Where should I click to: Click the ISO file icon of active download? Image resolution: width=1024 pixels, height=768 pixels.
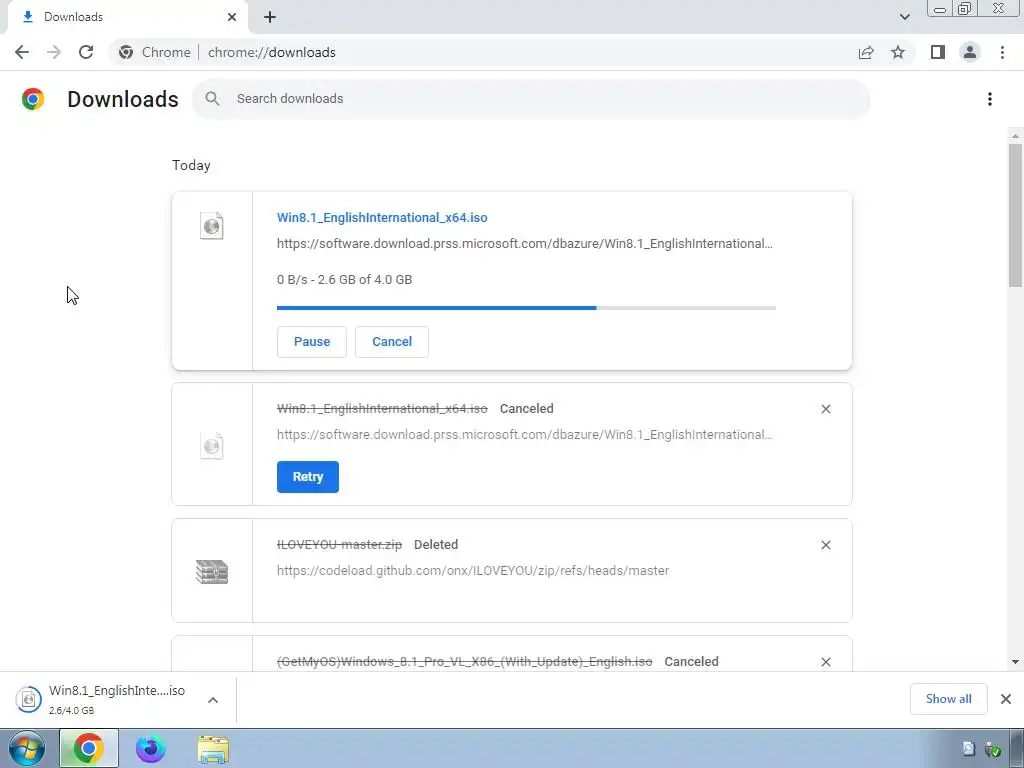212,226
